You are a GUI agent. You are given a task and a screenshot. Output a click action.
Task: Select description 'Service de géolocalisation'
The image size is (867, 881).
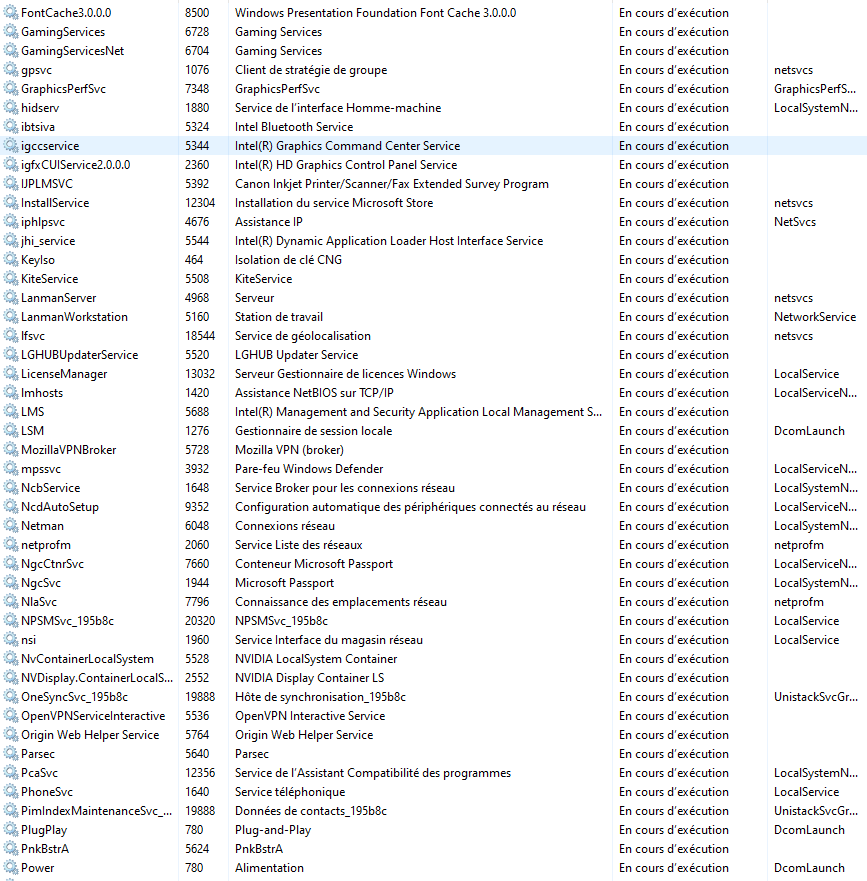303,336
